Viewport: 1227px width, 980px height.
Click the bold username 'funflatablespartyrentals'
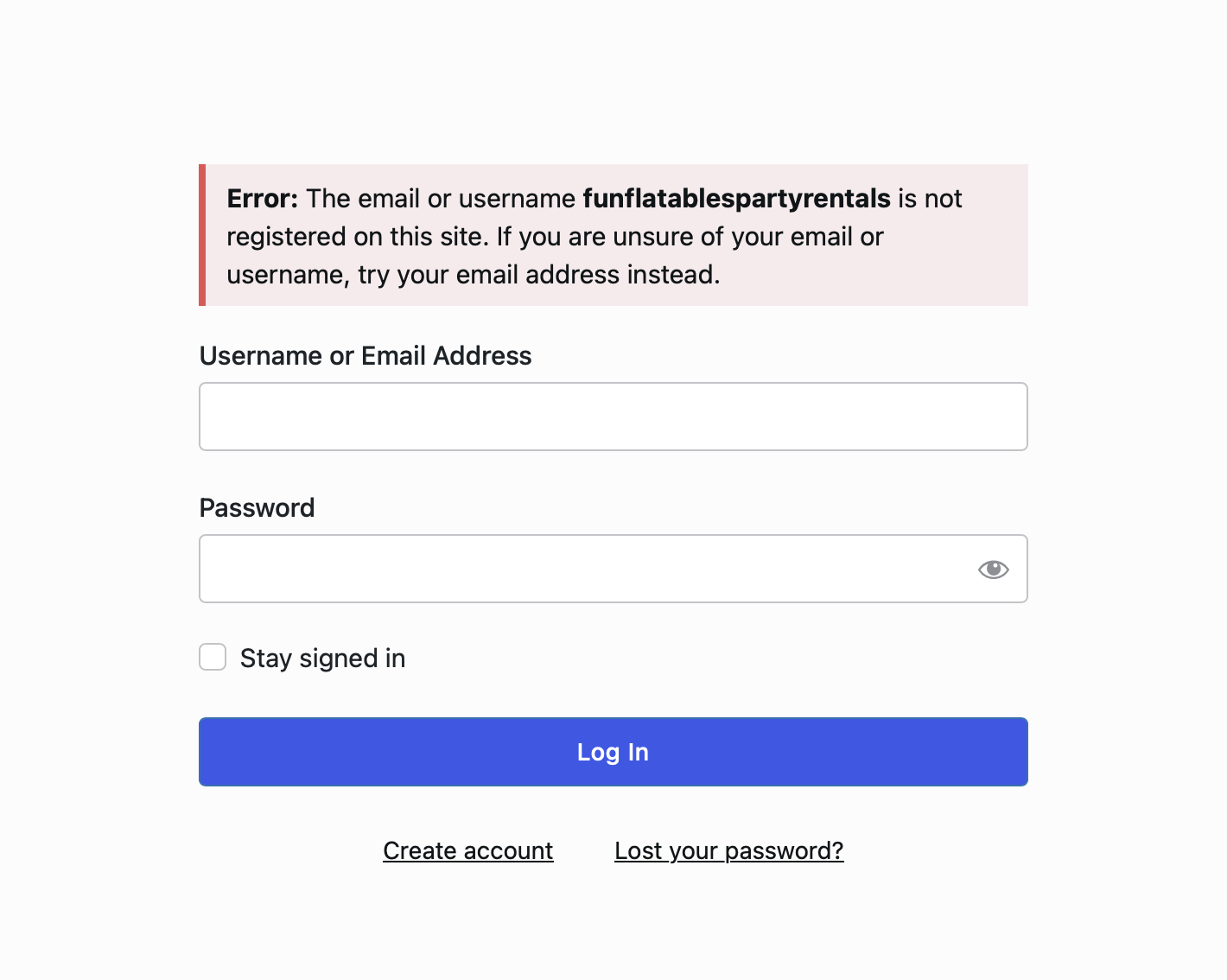click(736, 199)
